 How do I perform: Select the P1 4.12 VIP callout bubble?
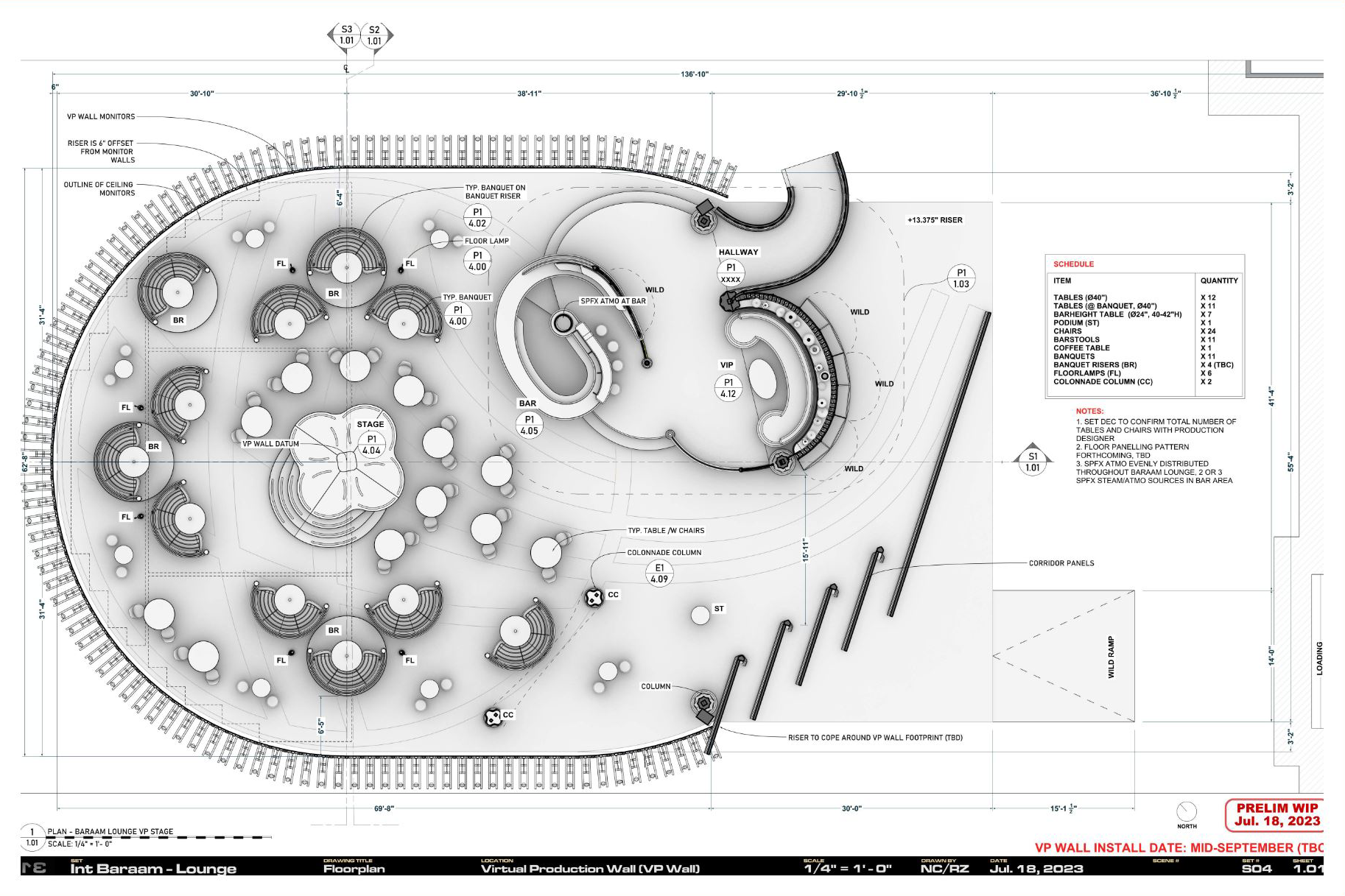728,388
